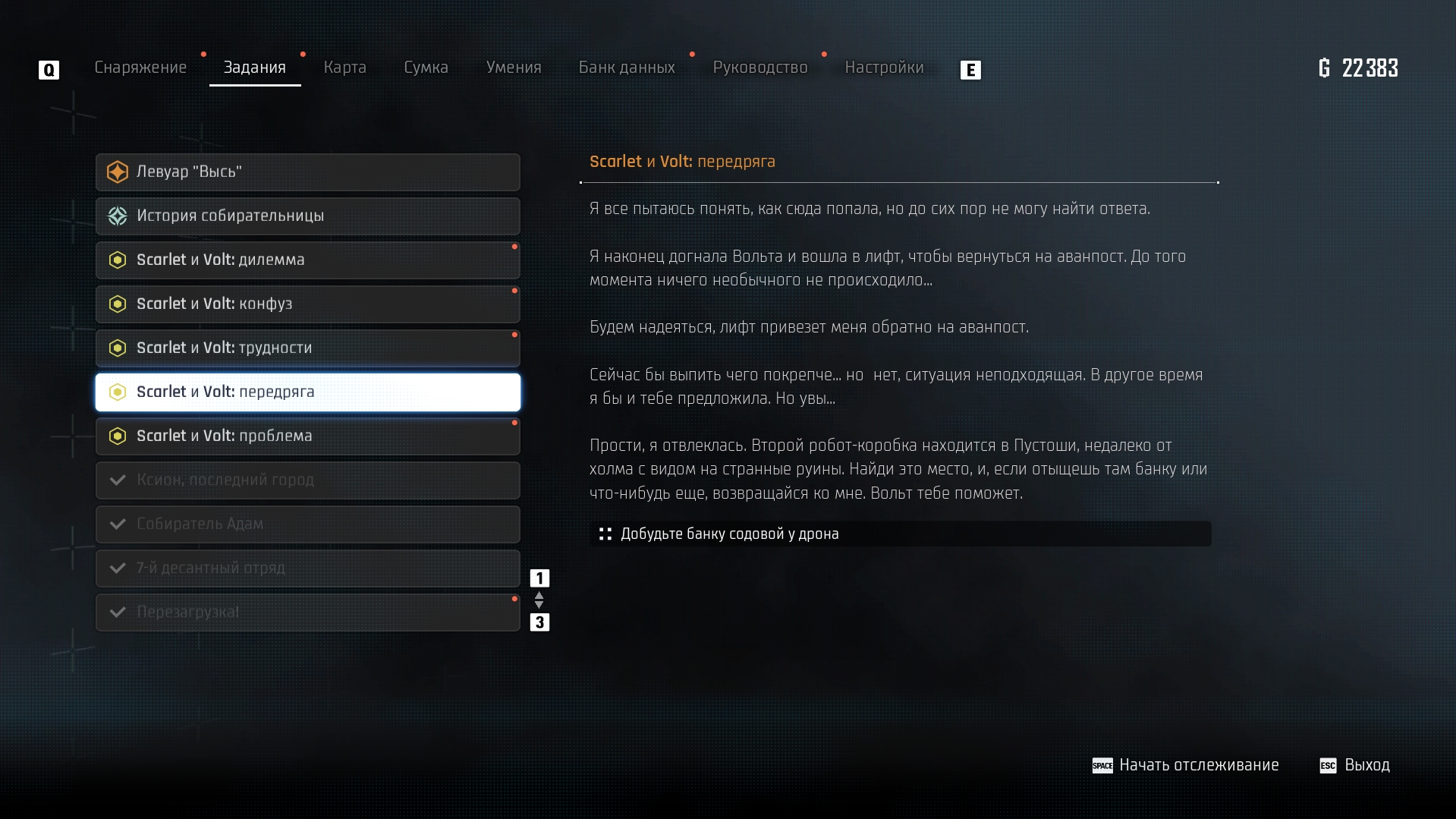Click the E key icon after Настройки
This screenshot has height=819, width=1456.
pyautogui.click(x=970, y=70)
